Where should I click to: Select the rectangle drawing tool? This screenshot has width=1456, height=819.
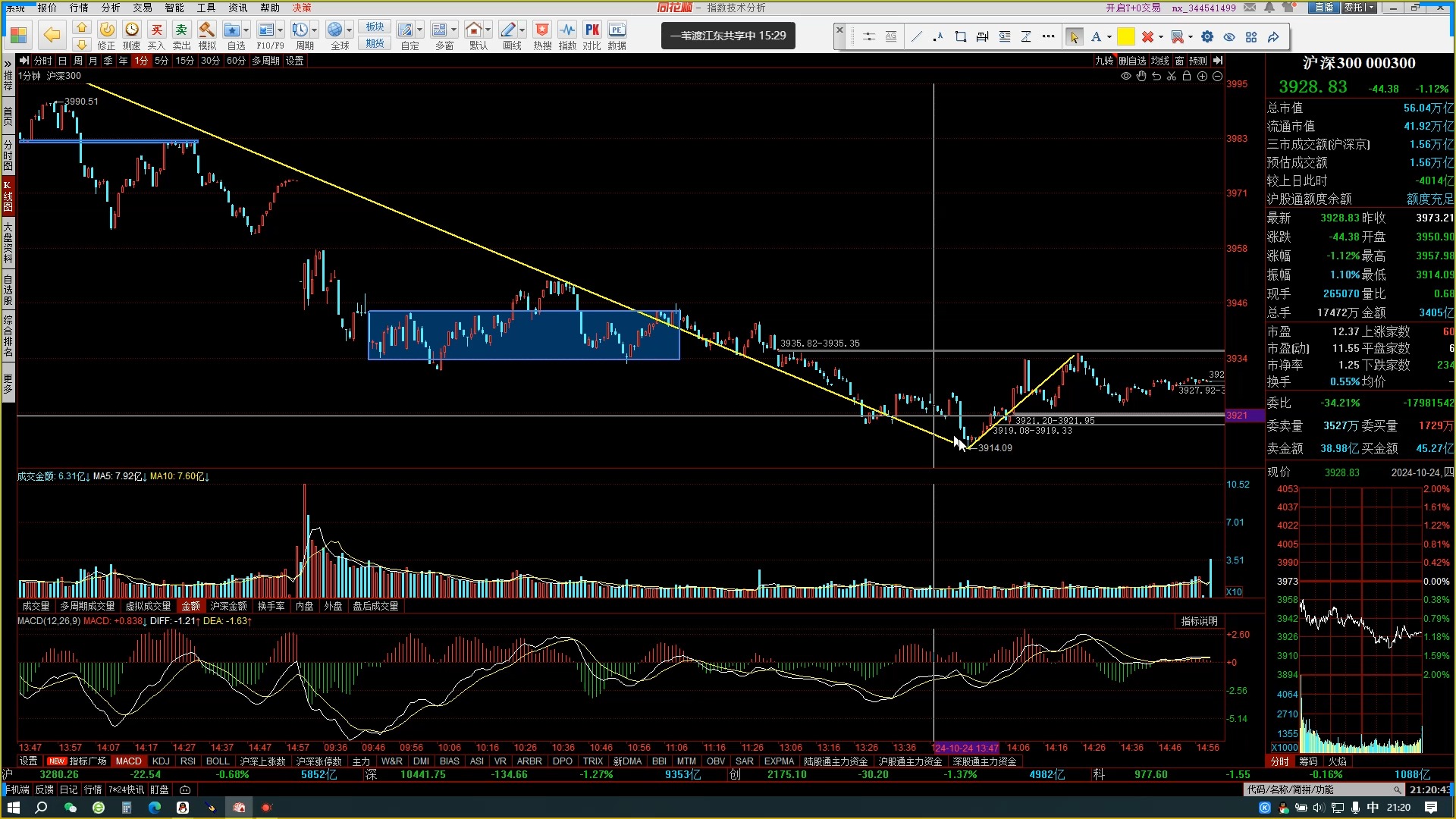tap(960, 36)
